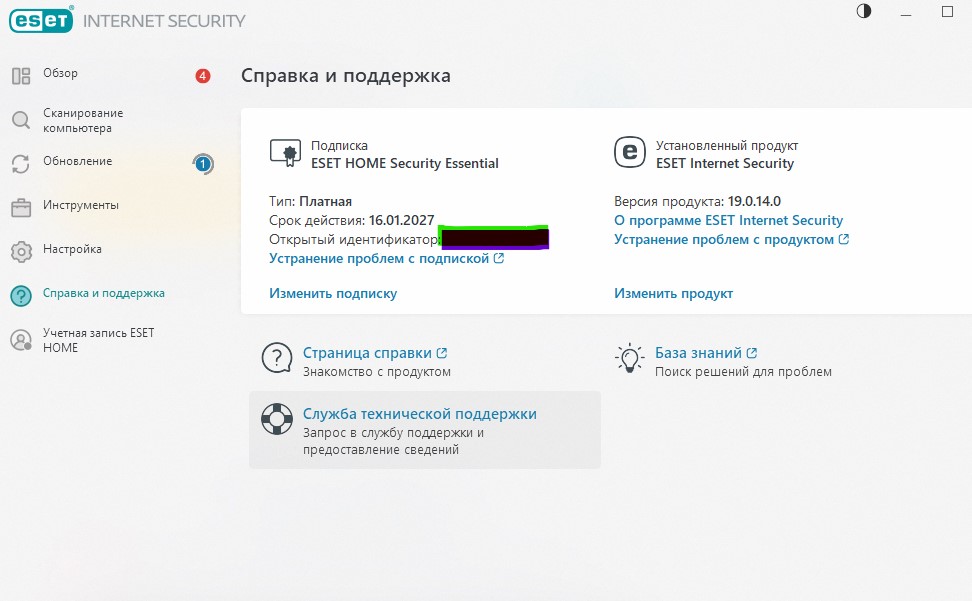This screenshot has height=601, width=972.
Task: Click the Tools briefcase icon
Action: (x=21, y=207)
